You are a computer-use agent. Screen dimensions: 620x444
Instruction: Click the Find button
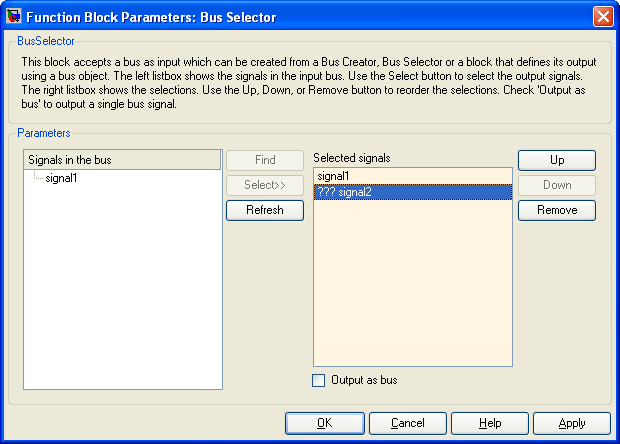coord(265,160)
